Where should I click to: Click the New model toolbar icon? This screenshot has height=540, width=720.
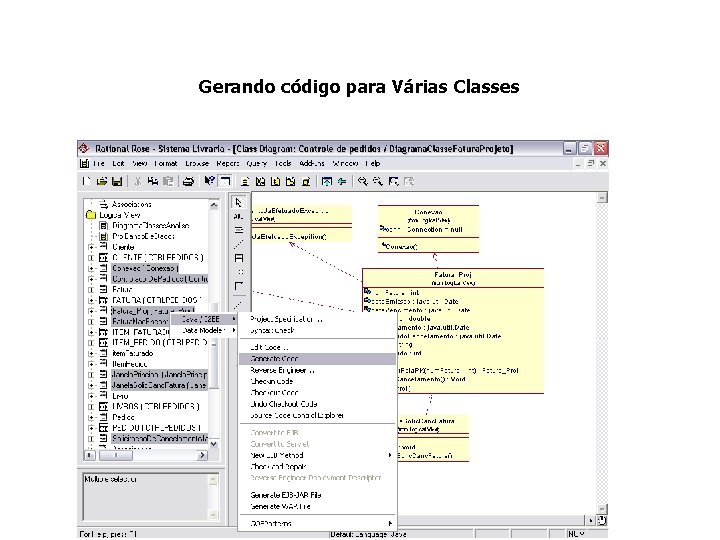pos(86,182)
